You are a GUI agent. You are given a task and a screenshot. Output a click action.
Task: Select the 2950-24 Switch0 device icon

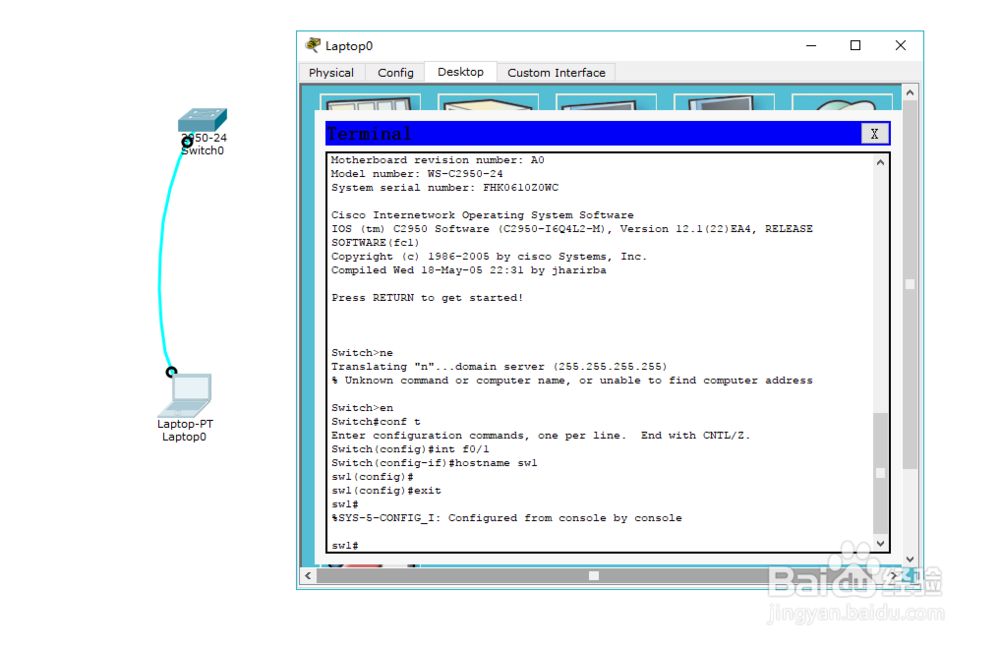point(202,120)
